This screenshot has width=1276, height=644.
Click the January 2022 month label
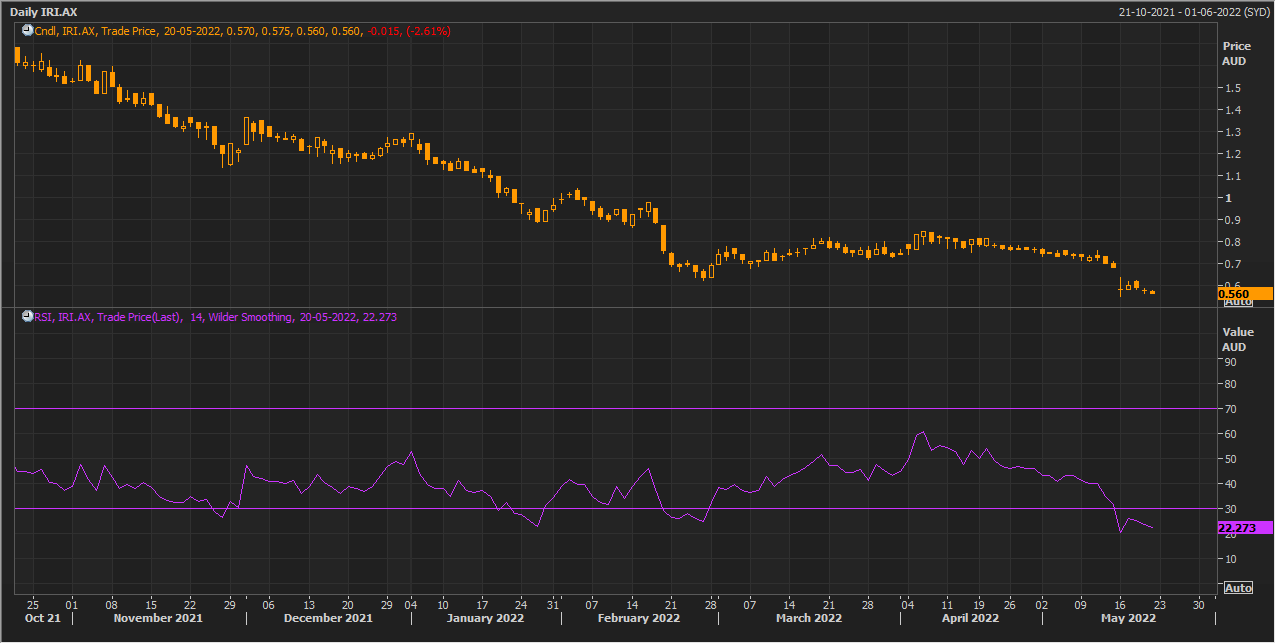coord(483,619)
